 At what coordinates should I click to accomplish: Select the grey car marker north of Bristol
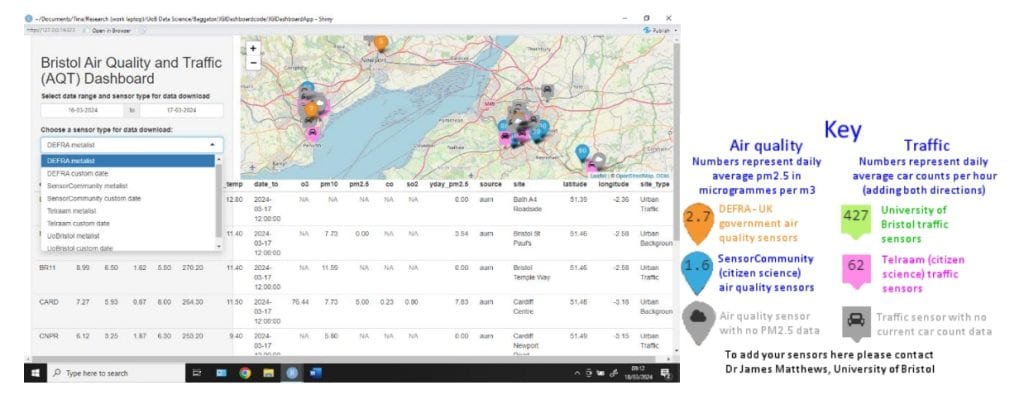[548, 91]
